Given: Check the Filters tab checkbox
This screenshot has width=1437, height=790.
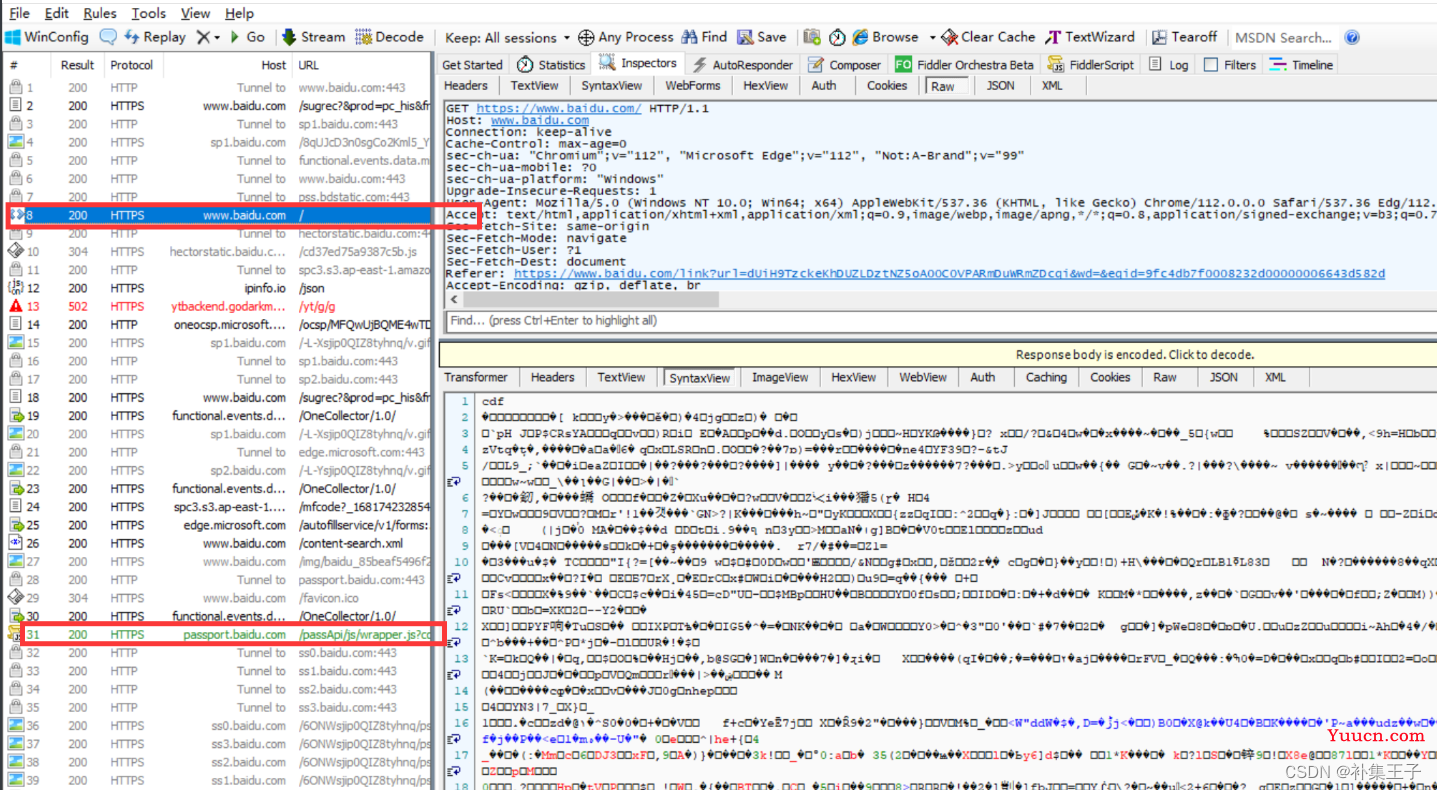Looking at the screenshot, I should (1211, 64).
